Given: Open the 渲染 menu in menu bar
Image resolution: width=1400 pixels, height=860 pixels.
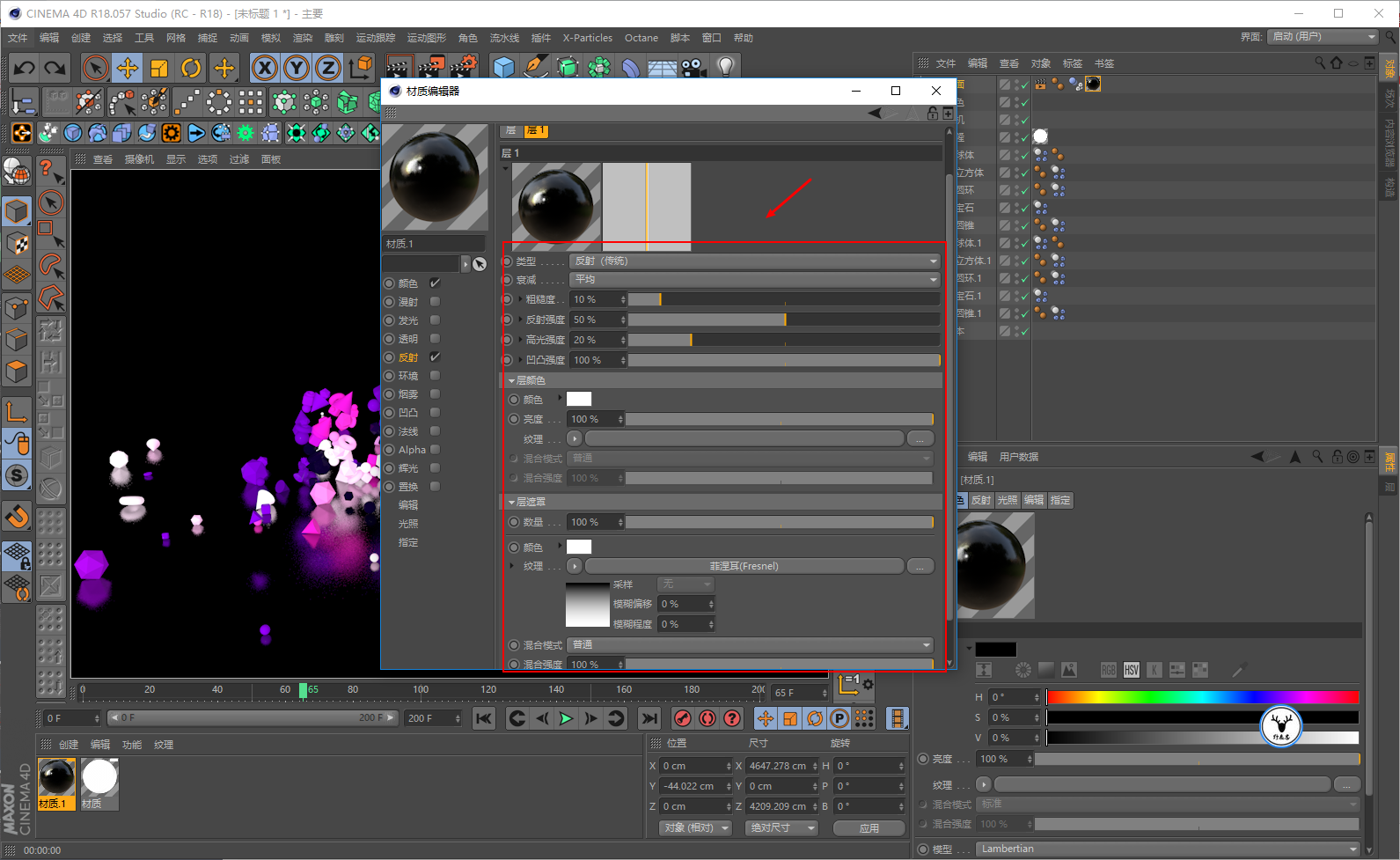Looking at the screenshot, I should pos(302,38).
